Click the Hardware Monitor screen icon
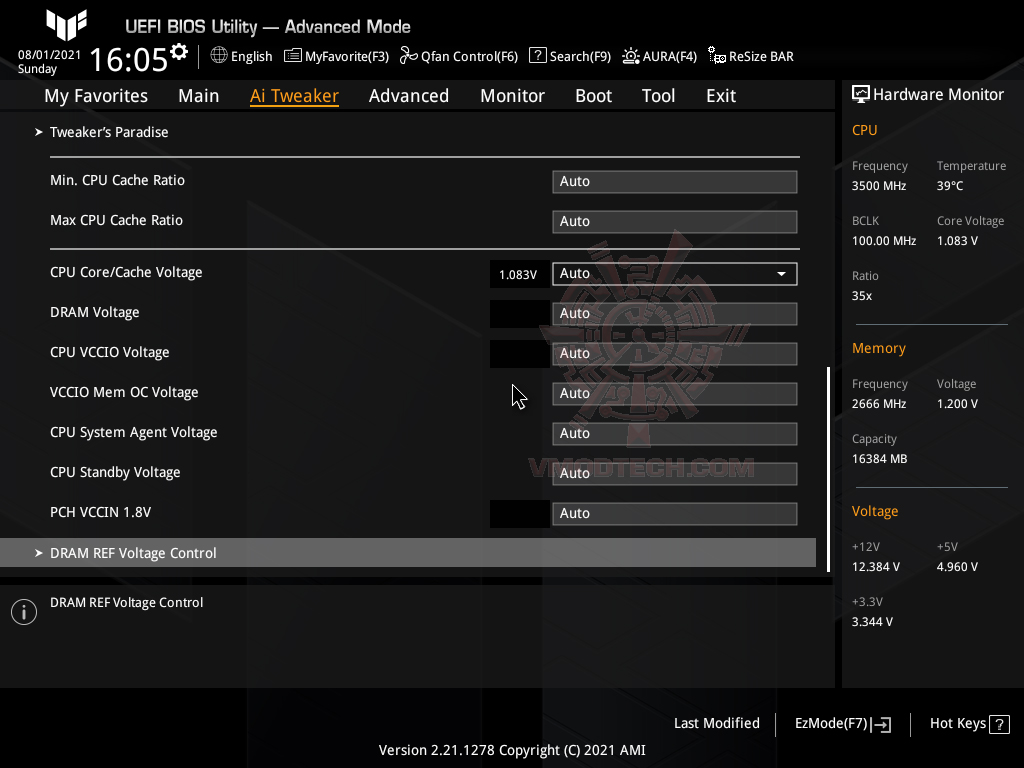The image size is (1024, 768). point(861,94)
